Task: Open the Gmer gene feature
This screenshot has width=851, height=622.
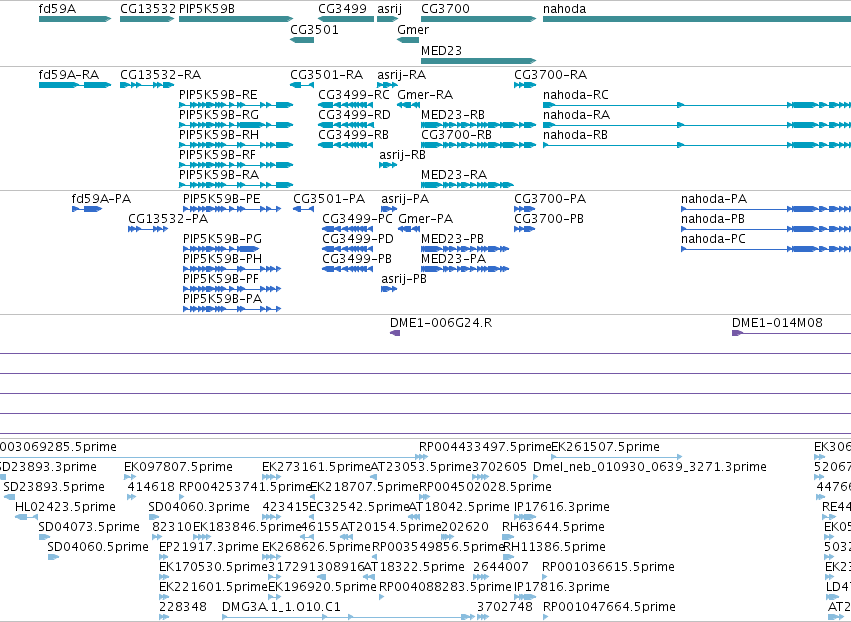Action: pyautogui.click(x=408, y=40)
